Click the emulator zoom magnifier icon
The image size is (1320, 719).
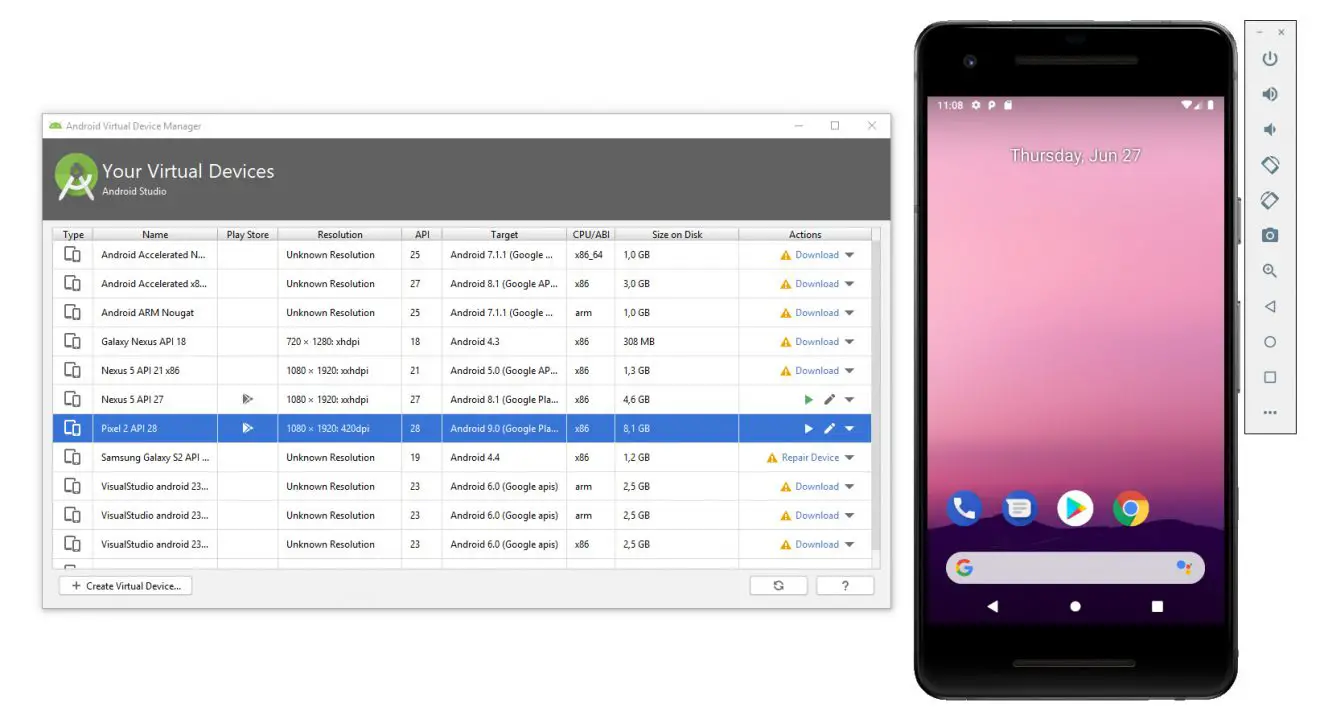point(1269,271)
